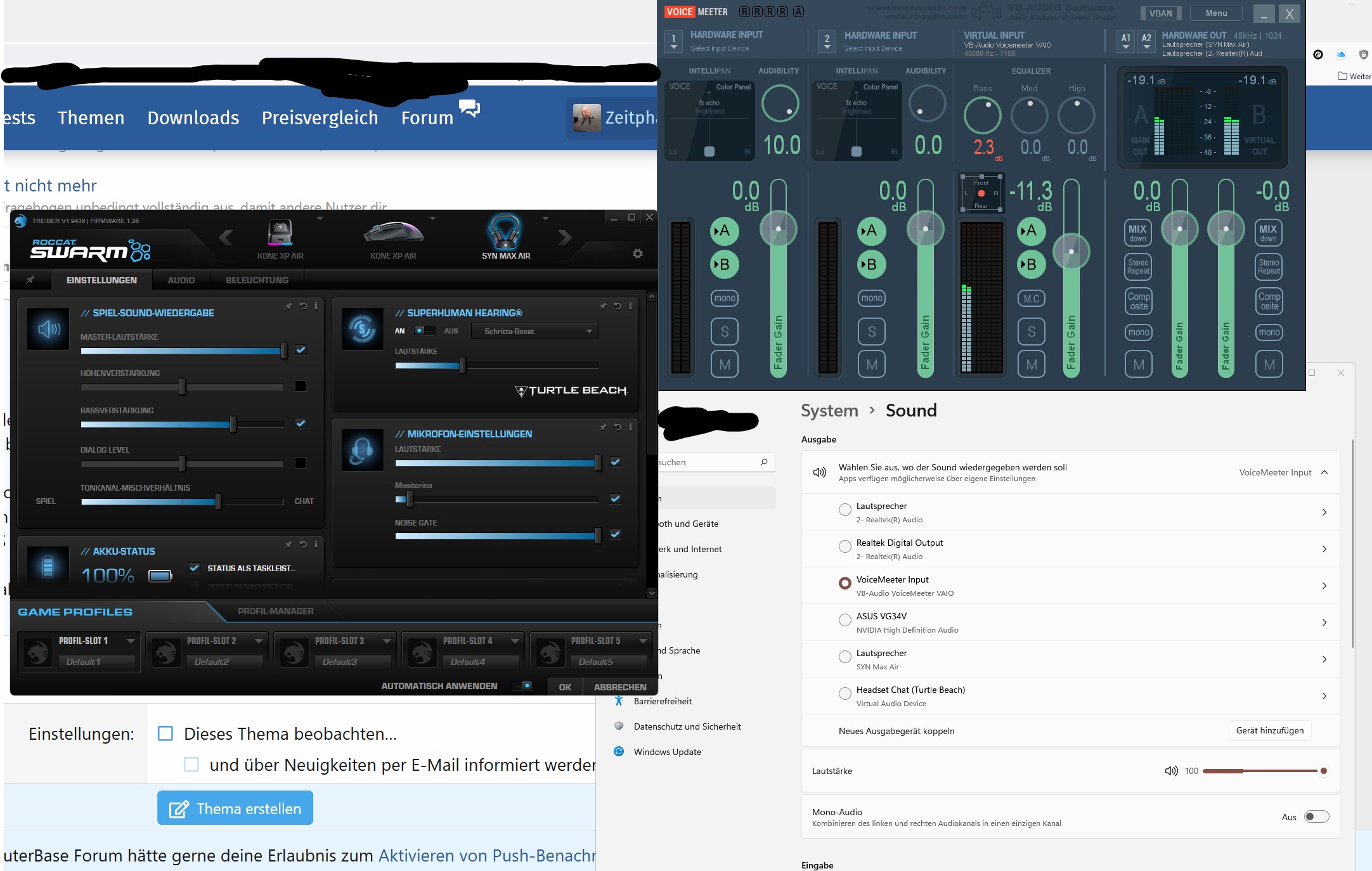1372x871 pixels.
Task: Route Hardware Input 2 to bus B
Action: [x=872, y=264]
